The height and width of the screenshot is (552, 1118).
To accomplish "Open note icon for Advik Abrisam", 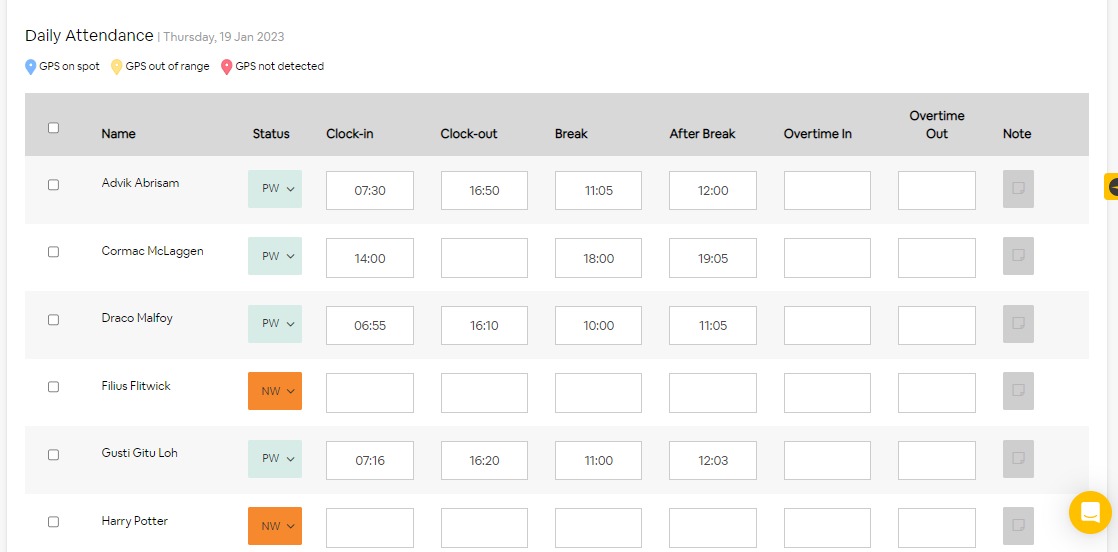I will pos(1018,189).
